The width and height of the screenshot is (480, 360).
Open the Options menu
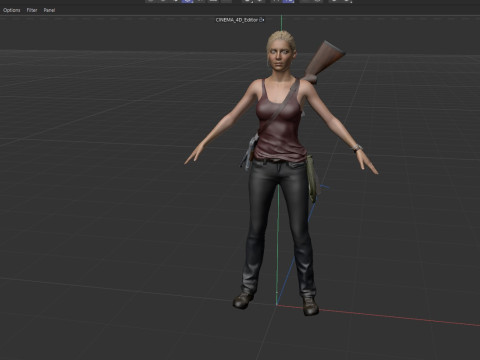pyautogui.click(x=12, y=10)
